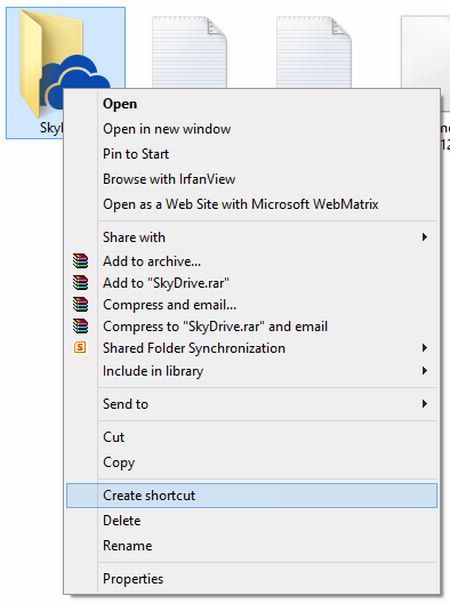Open Shared Folder Synchronization entry
The image size is (450, 604).
(252, 348)
